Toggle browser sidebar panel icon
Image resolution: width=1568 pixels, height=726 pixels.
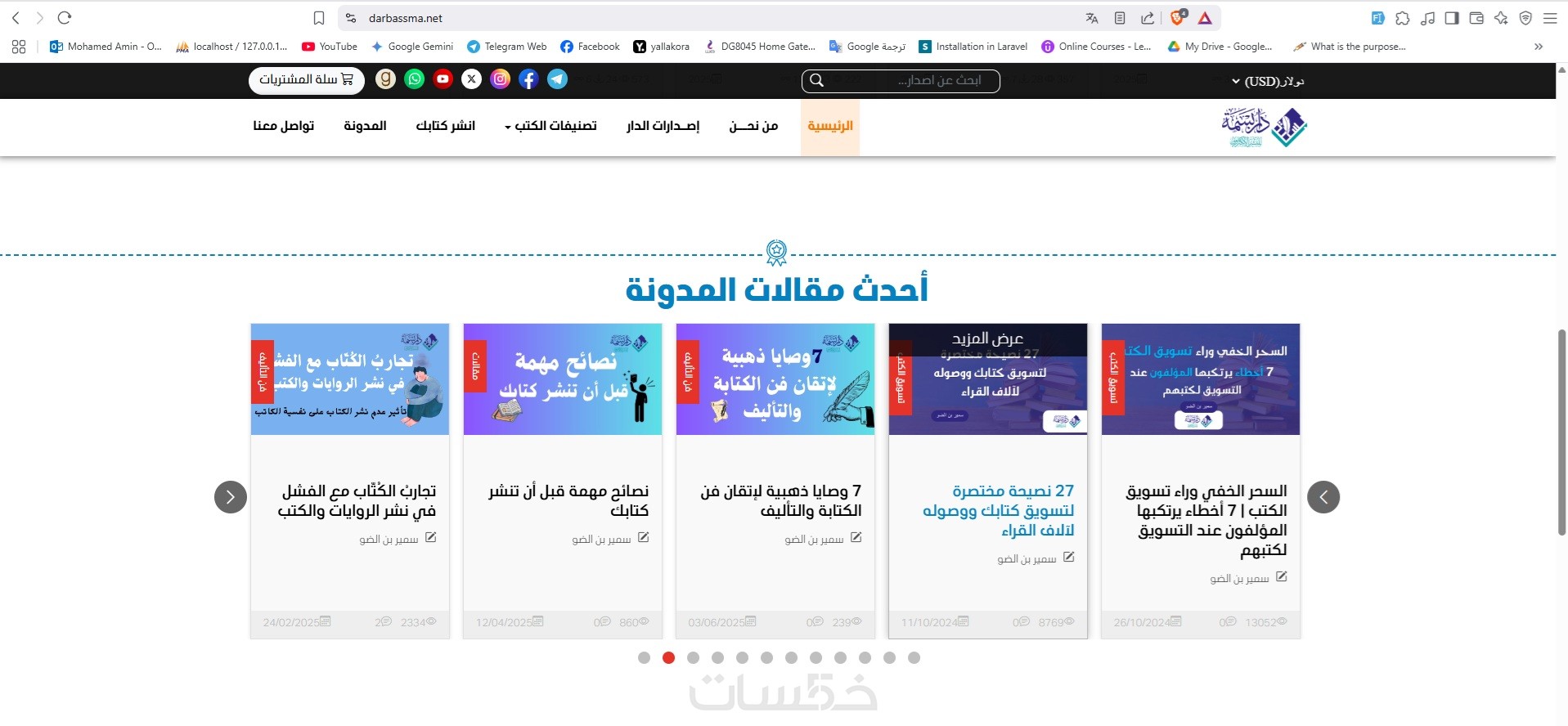click(x=1452, y=18)
